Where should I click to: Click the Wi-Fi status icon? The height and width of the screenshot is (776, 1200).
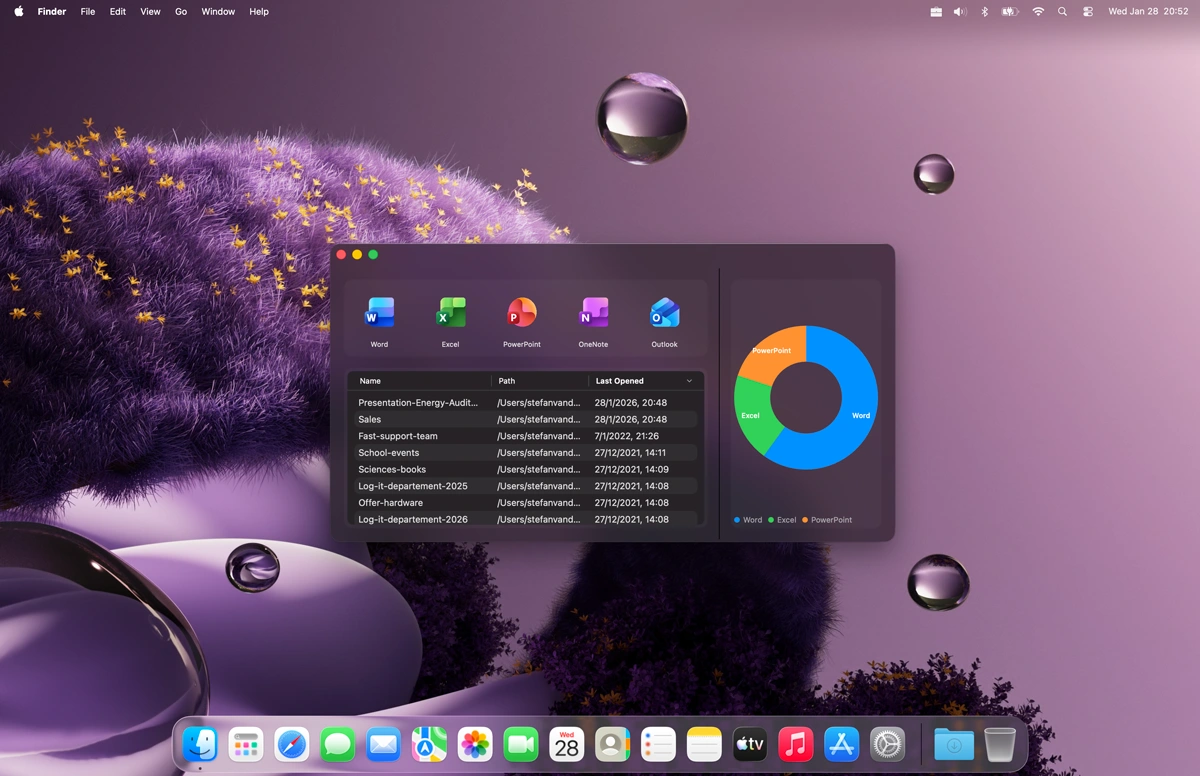(x=1038, y=11)
